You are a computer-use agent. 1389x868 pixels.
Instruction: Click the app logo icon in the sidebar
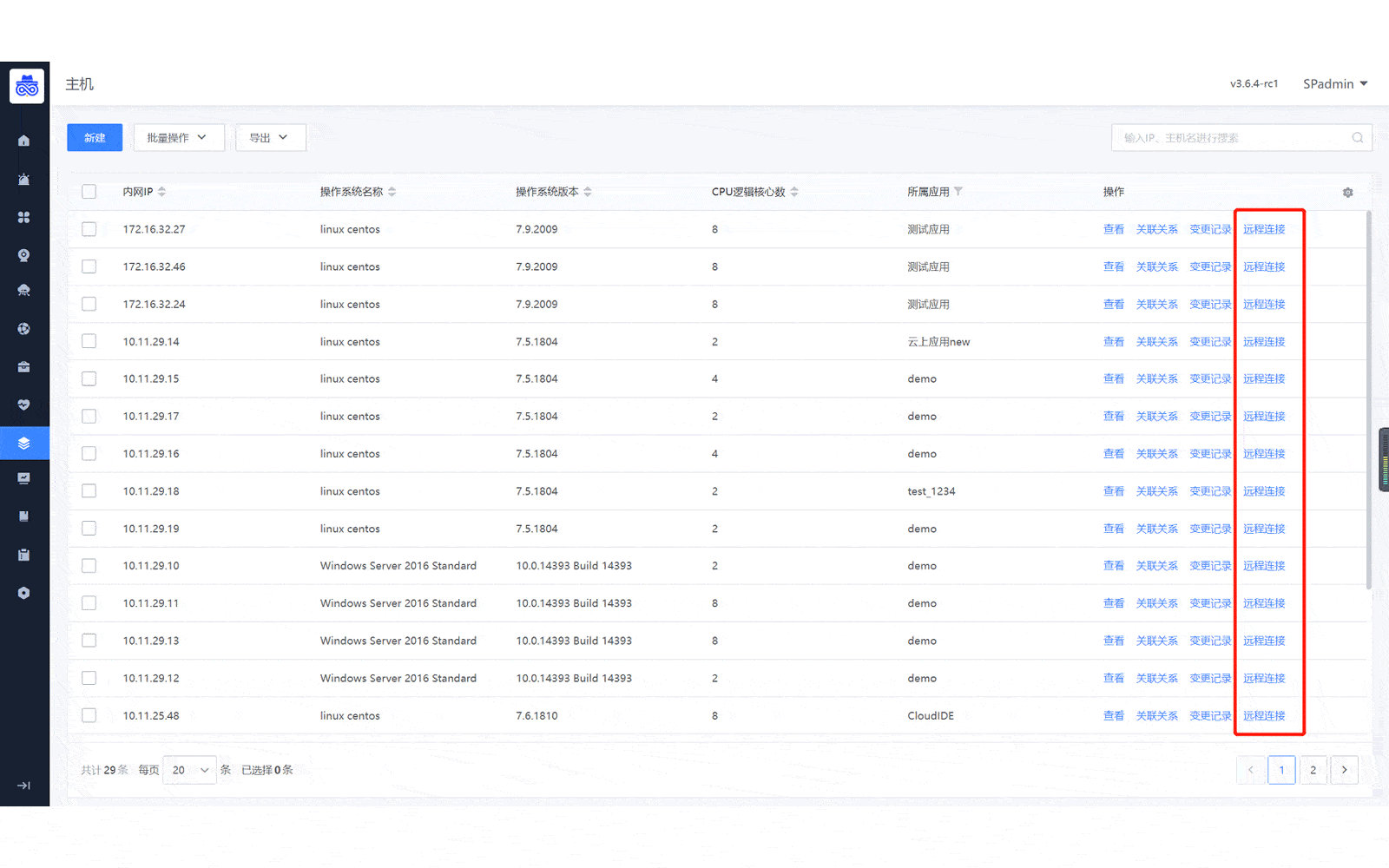(27, 86)
